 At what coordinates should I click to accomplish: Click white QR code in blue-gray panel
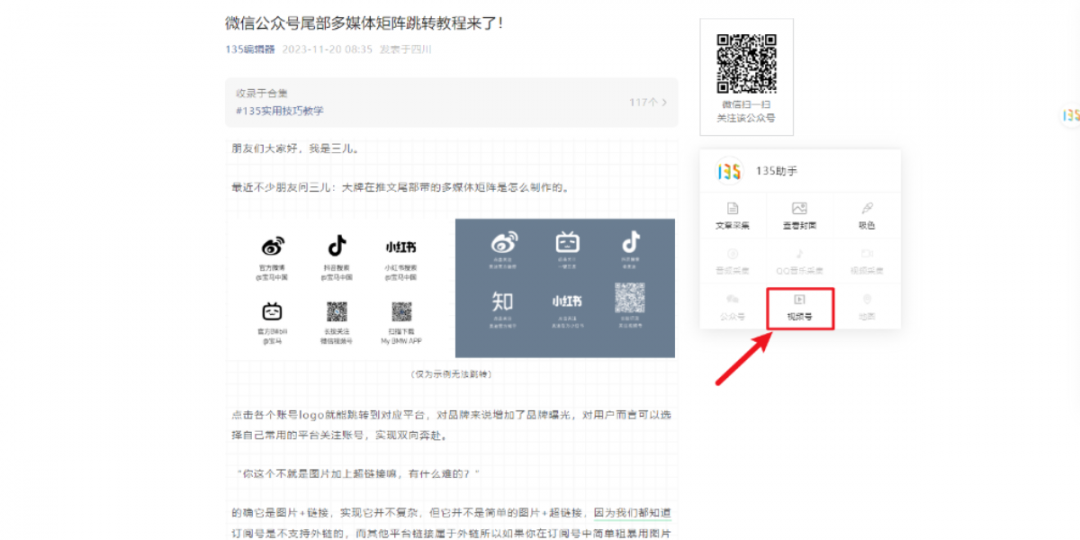(x=630, y=298)
